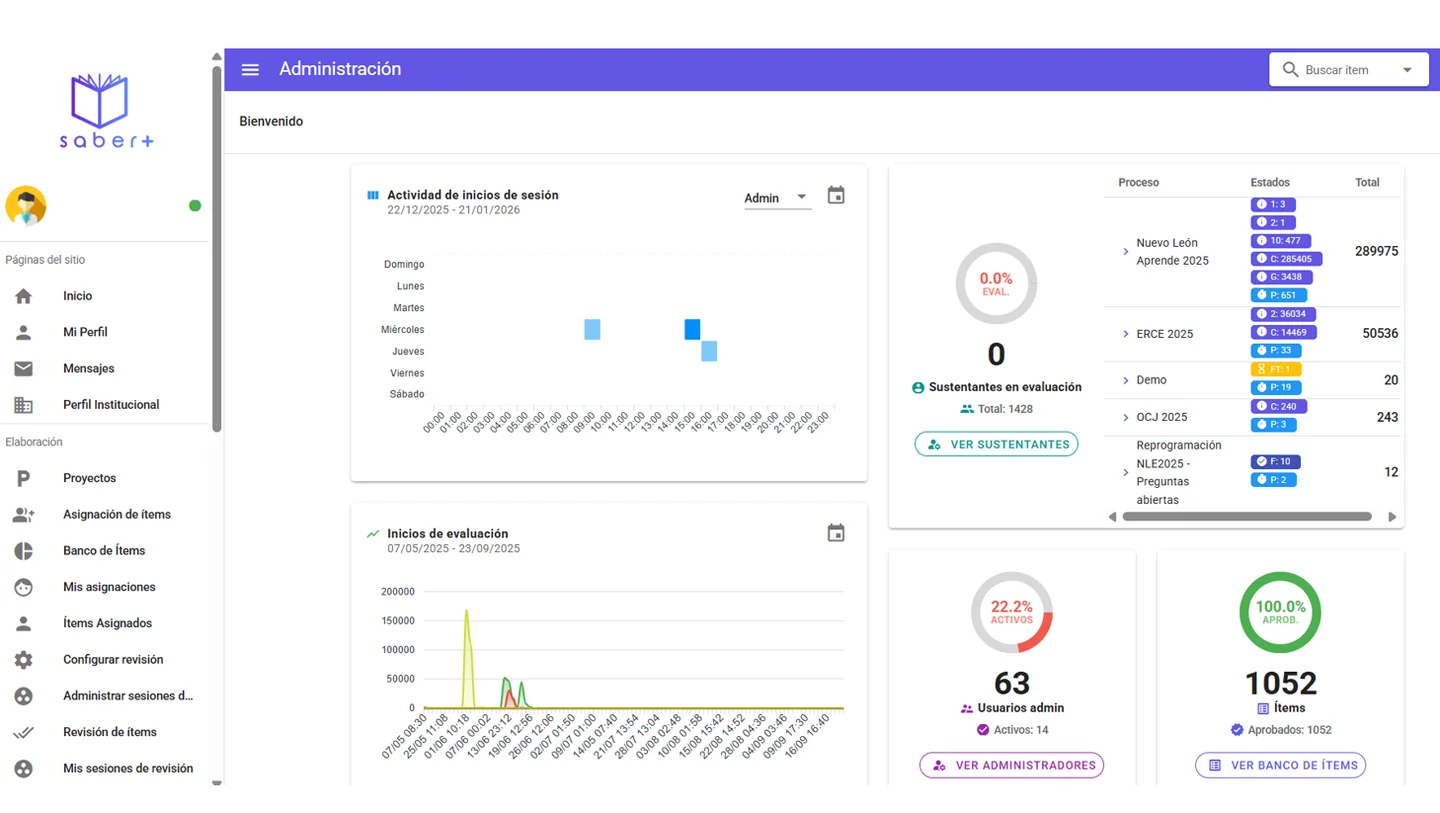This screenshot has height=813, width=1440.
Task: Open calendar for Inicios de evaluación chart
Action: click(x=836, y=533)
